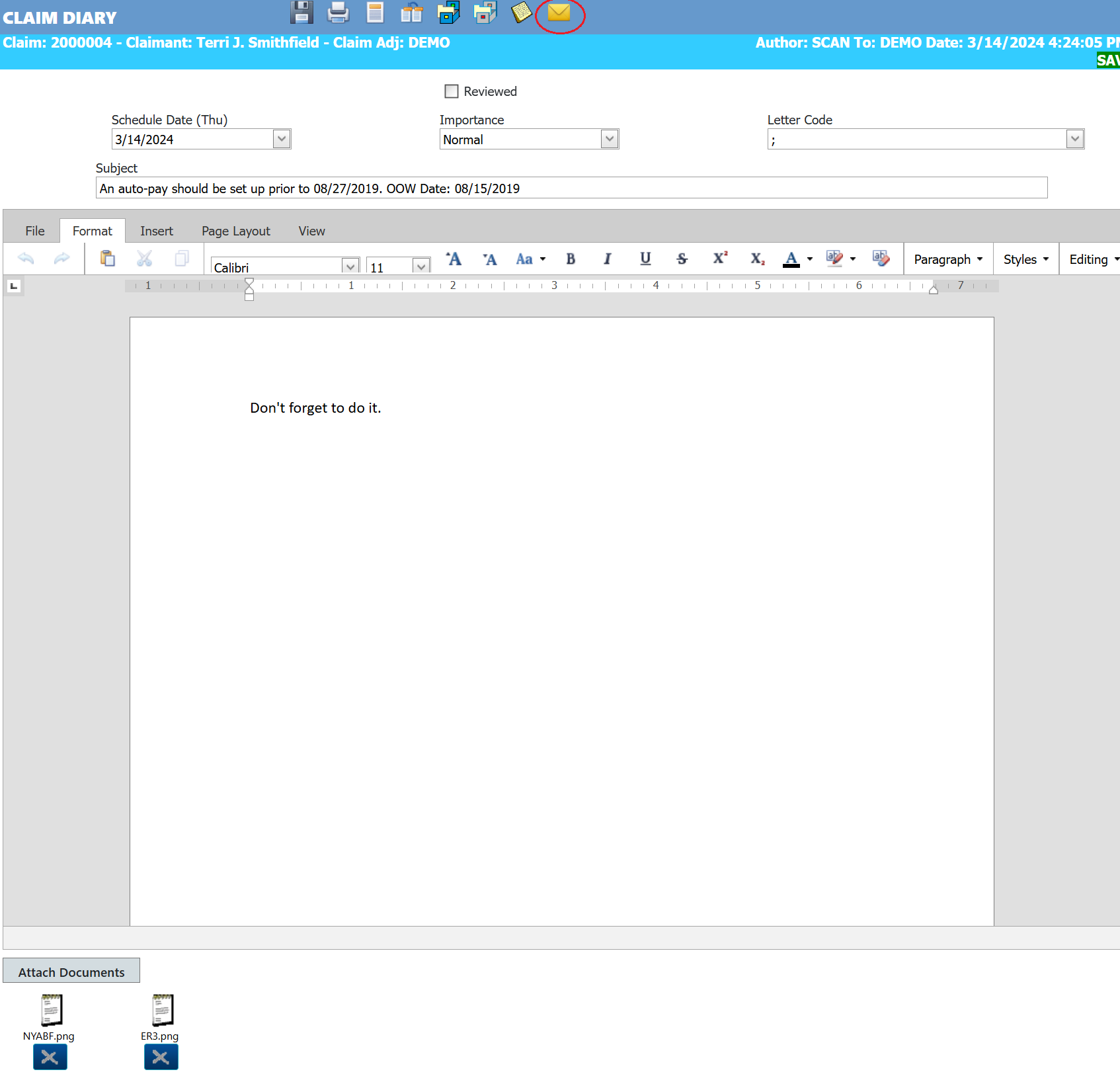The image size is (1120, 1082).
Task: Print the claim diary entry
Action: [338, 13]
